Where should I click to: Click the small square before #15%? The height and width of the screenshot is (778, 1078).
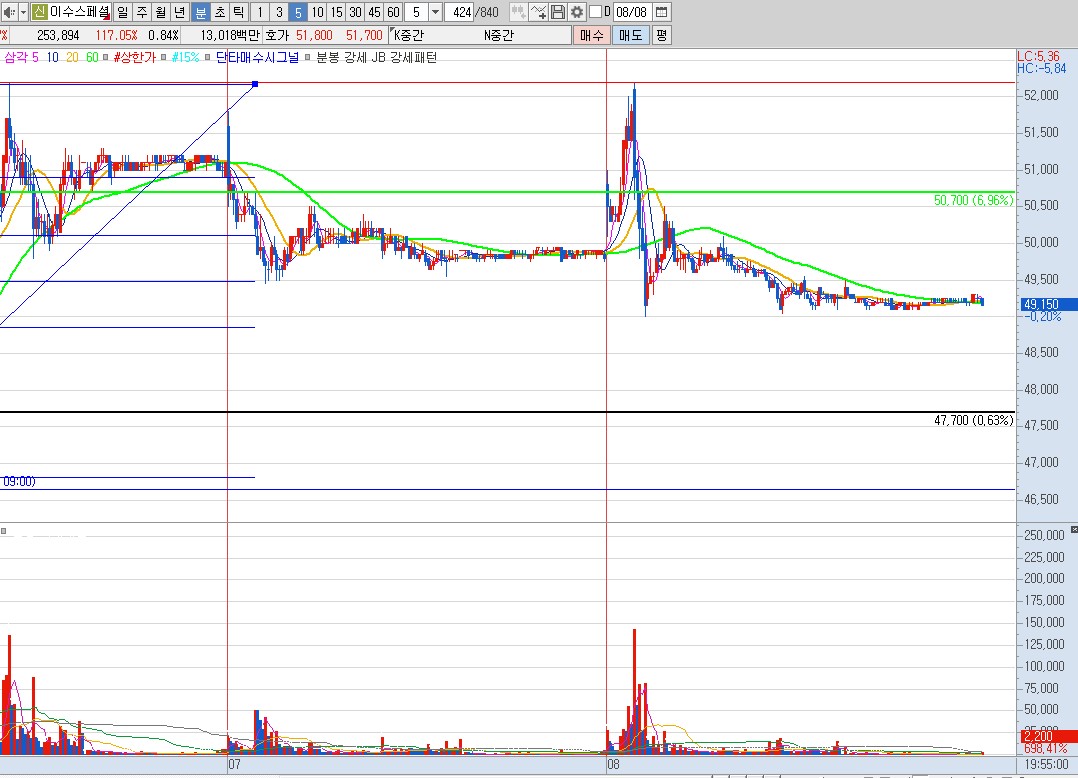164,58
